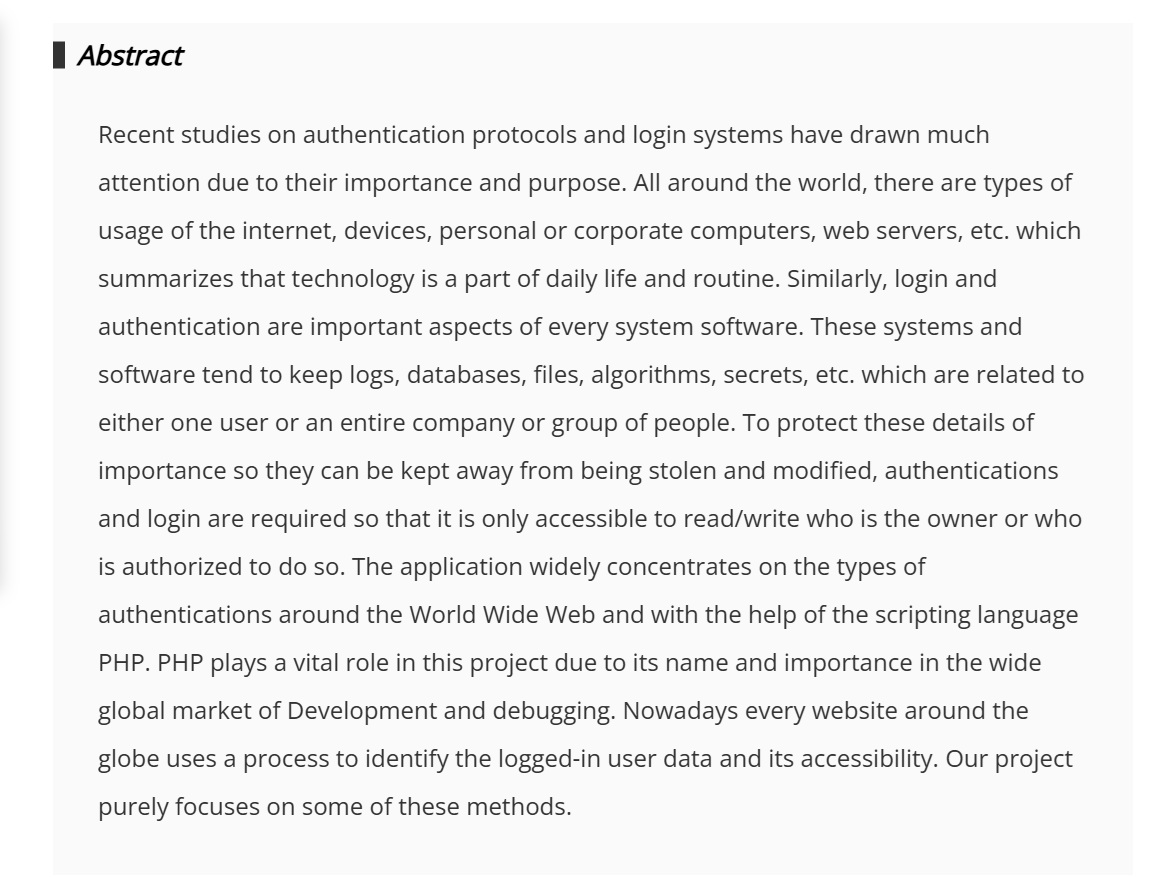This screenshot has width=1157, height=877.
Task: Click the final line starting "purely focuses"
Action: (334, 806)
